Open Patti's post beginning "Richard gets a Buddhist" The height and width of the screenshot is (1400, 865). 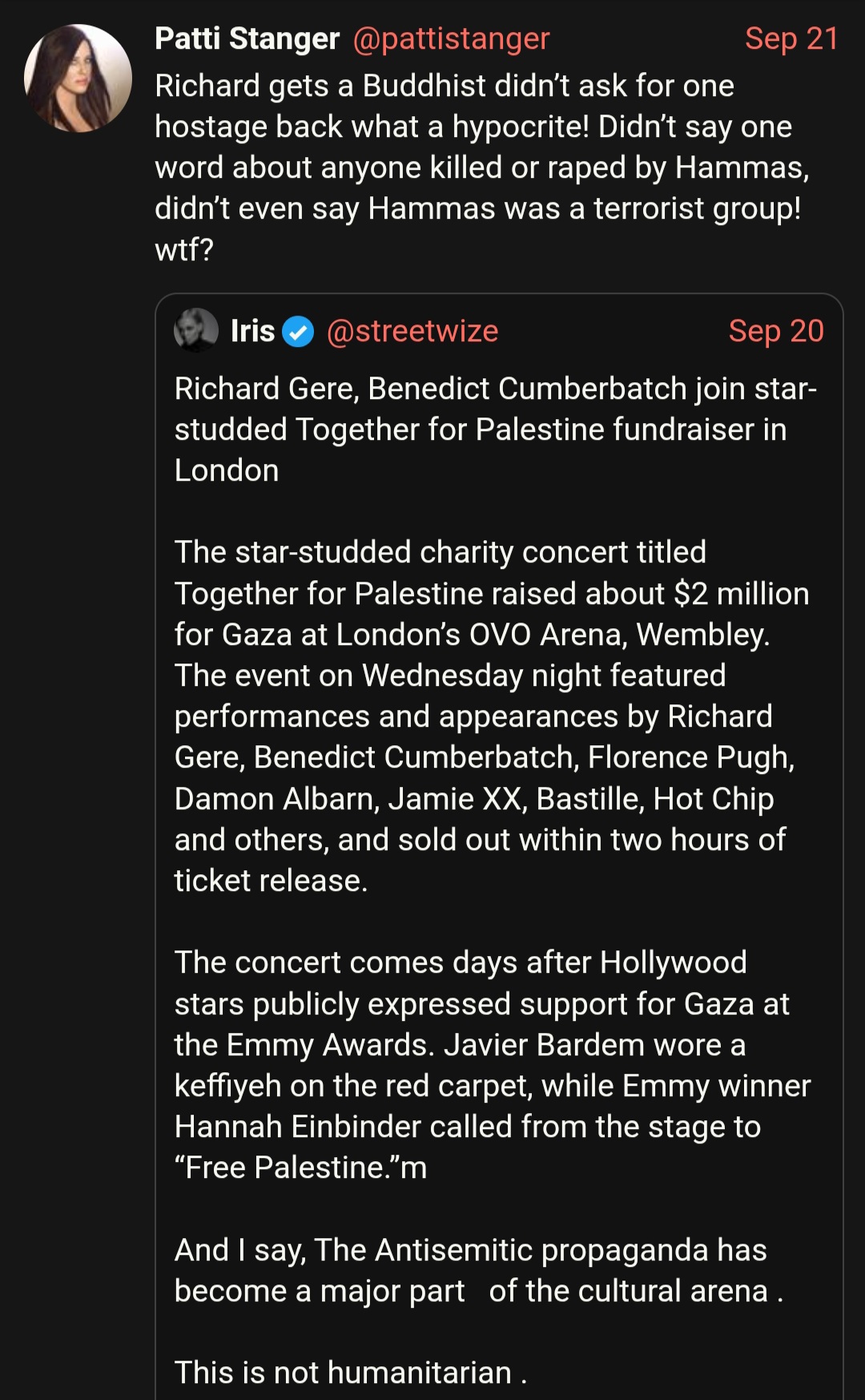click(x=482, y=167)
